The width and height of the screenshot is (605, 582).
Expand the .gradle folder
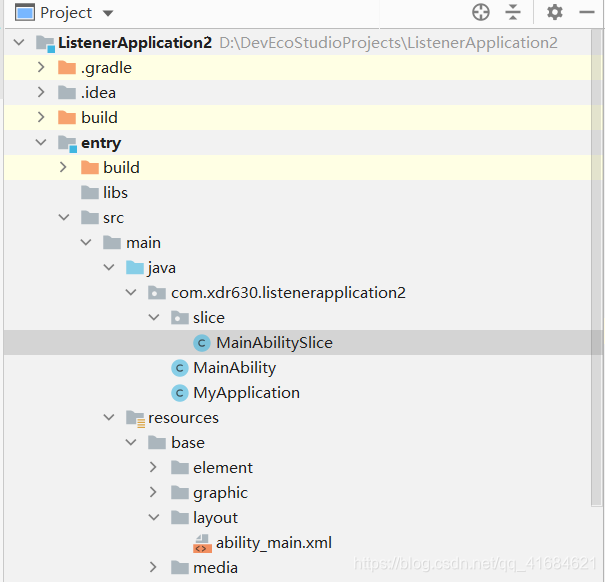coord(41,67)
